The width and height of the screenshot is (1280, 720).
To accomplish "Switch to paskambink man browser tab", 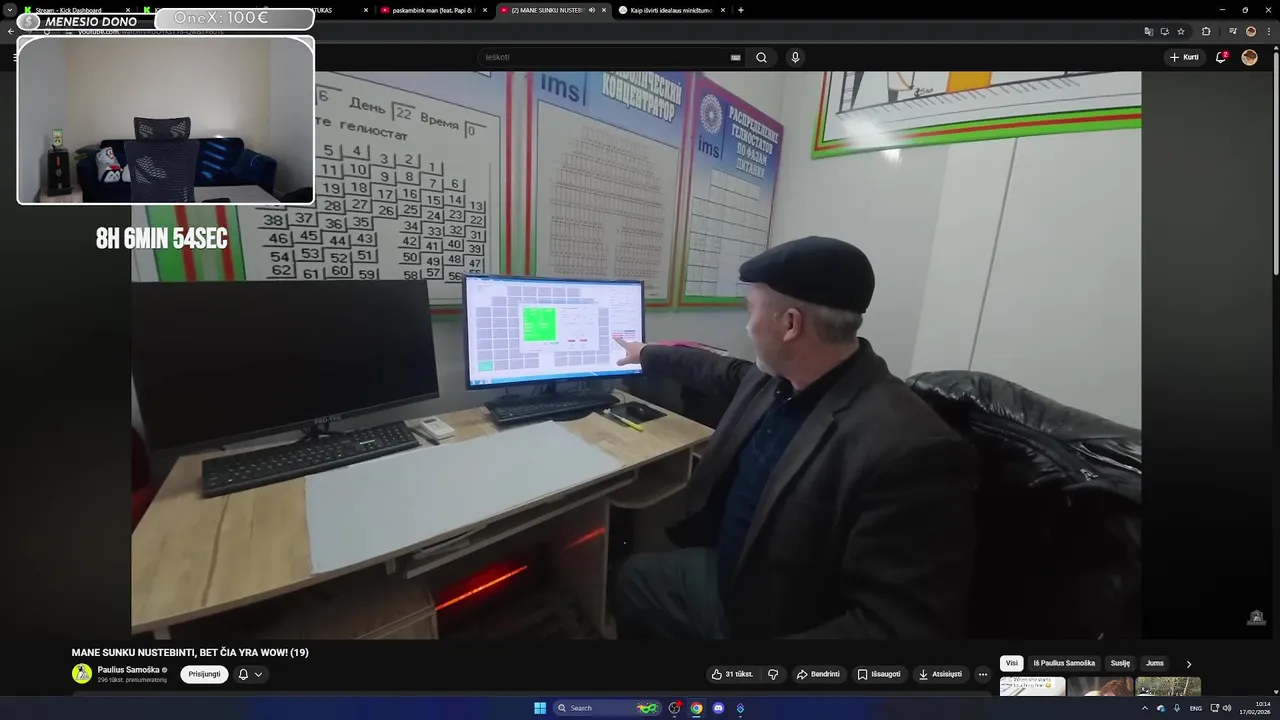I will pos(432,10).
